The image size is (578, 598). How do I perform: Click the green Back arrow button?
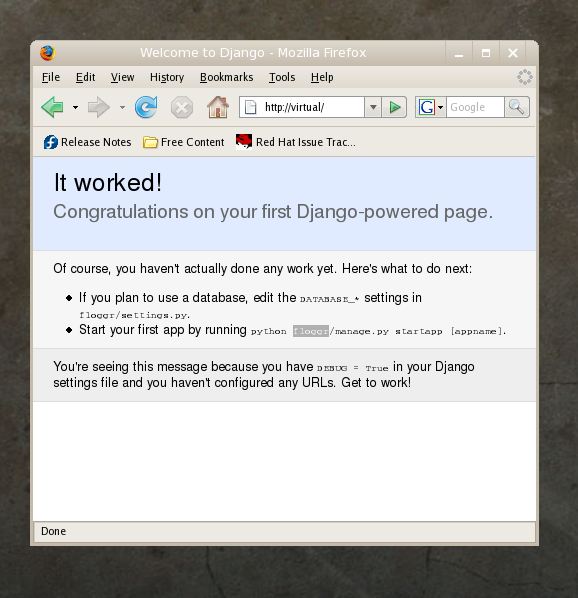pos(53,107)
